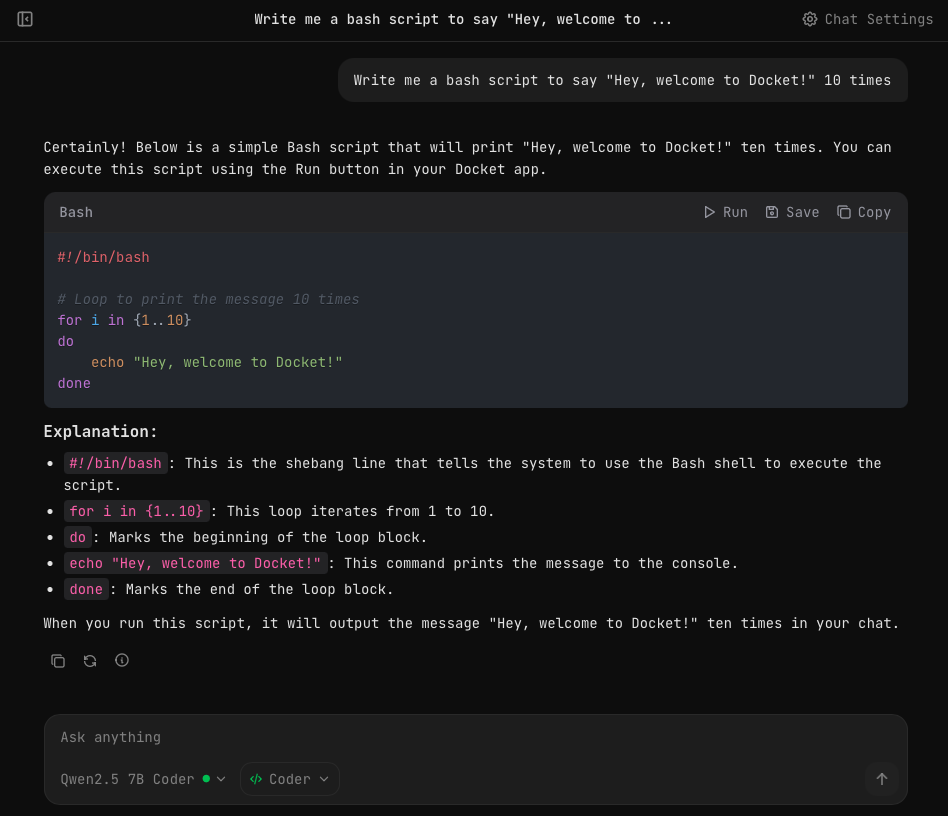Select the conversation title in the top bar
Viewport: 948px width, 816px height.
[463, 19]
